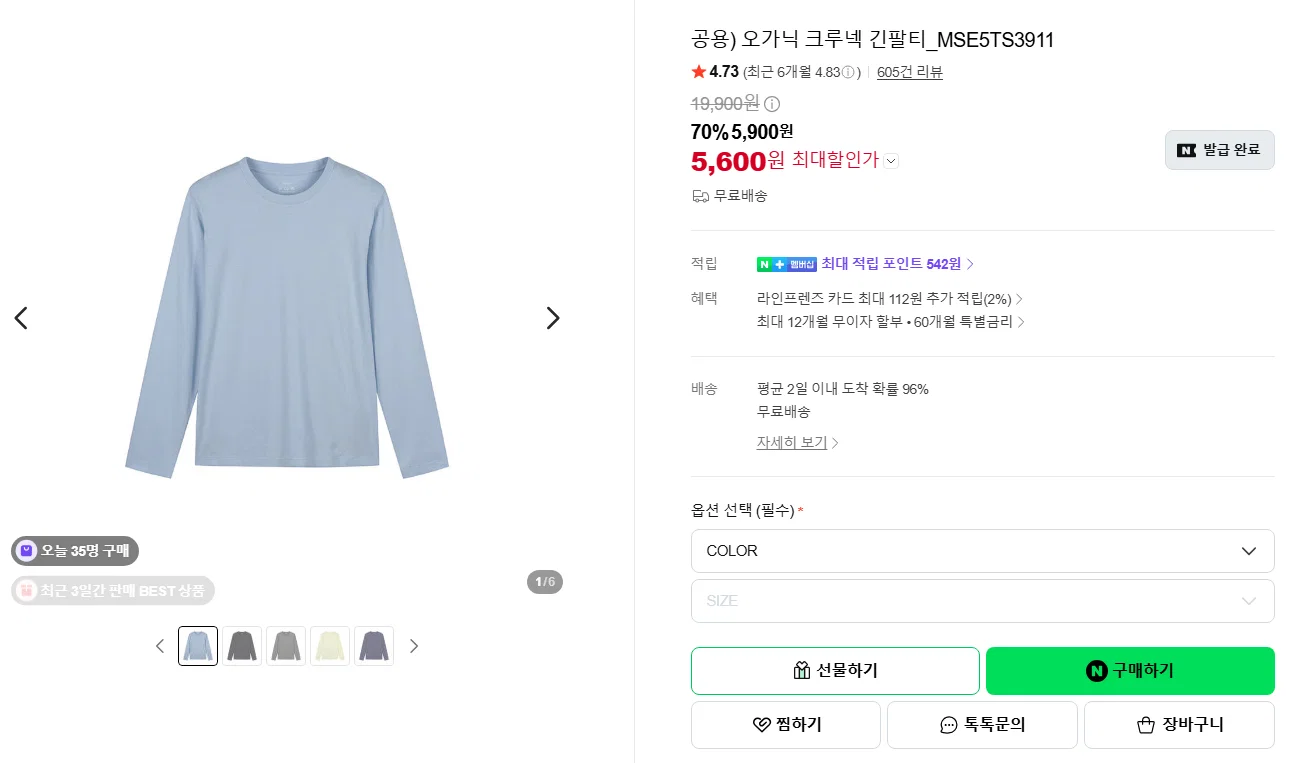Open the SIZE option dropdown
This screenshot has width=1289, height=763.
pos(982,601)
